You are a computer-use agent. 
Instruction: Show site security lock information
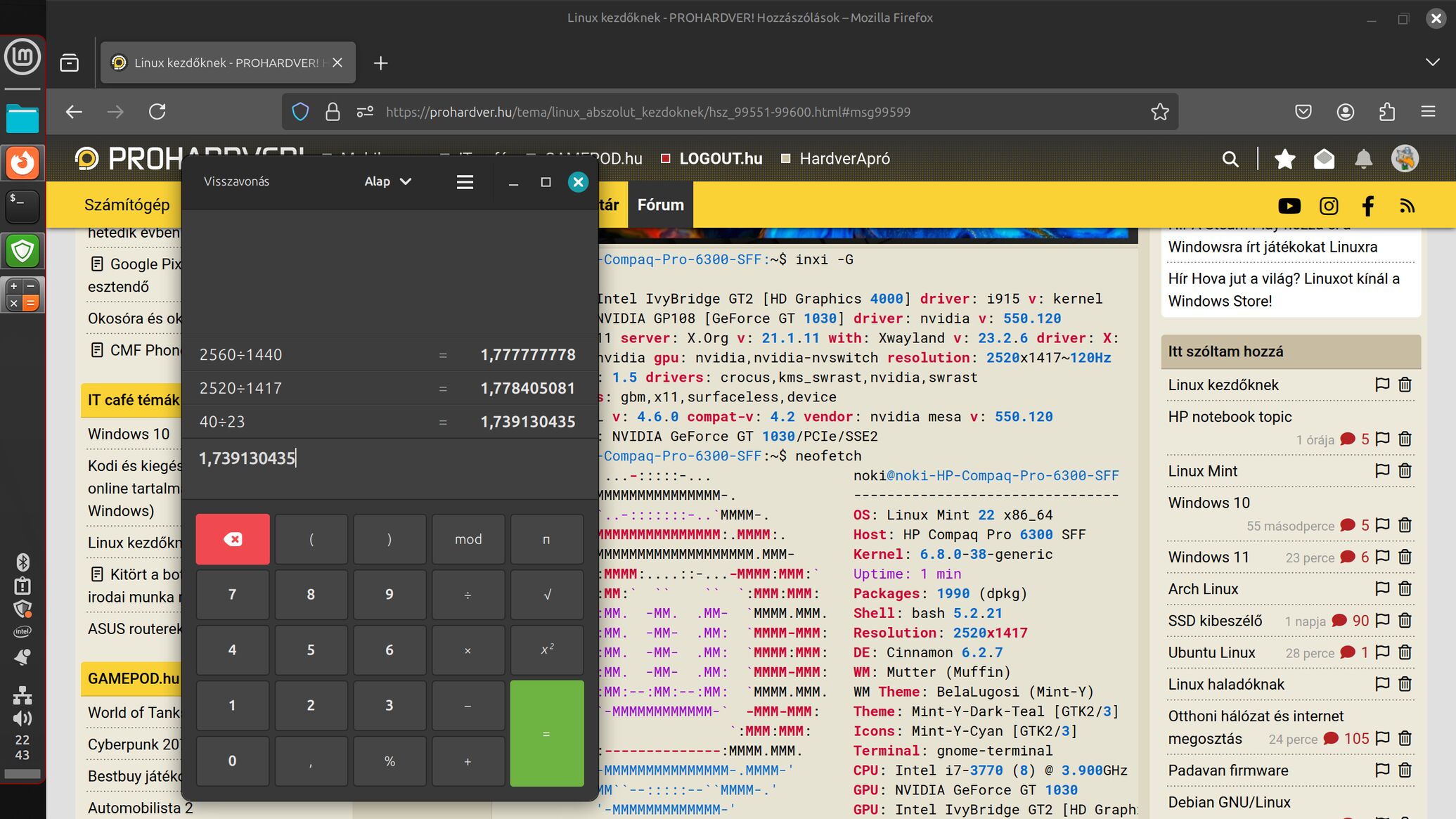[333, 112]
